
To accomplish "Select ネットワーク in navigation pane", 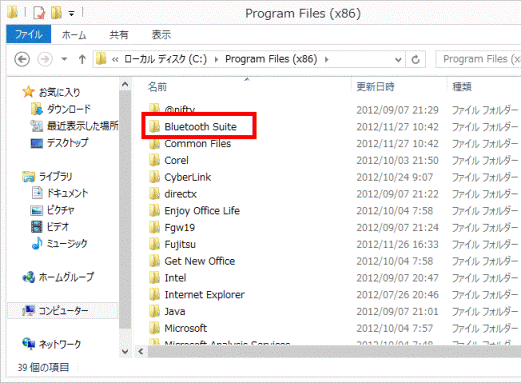I will pos(60,344).
